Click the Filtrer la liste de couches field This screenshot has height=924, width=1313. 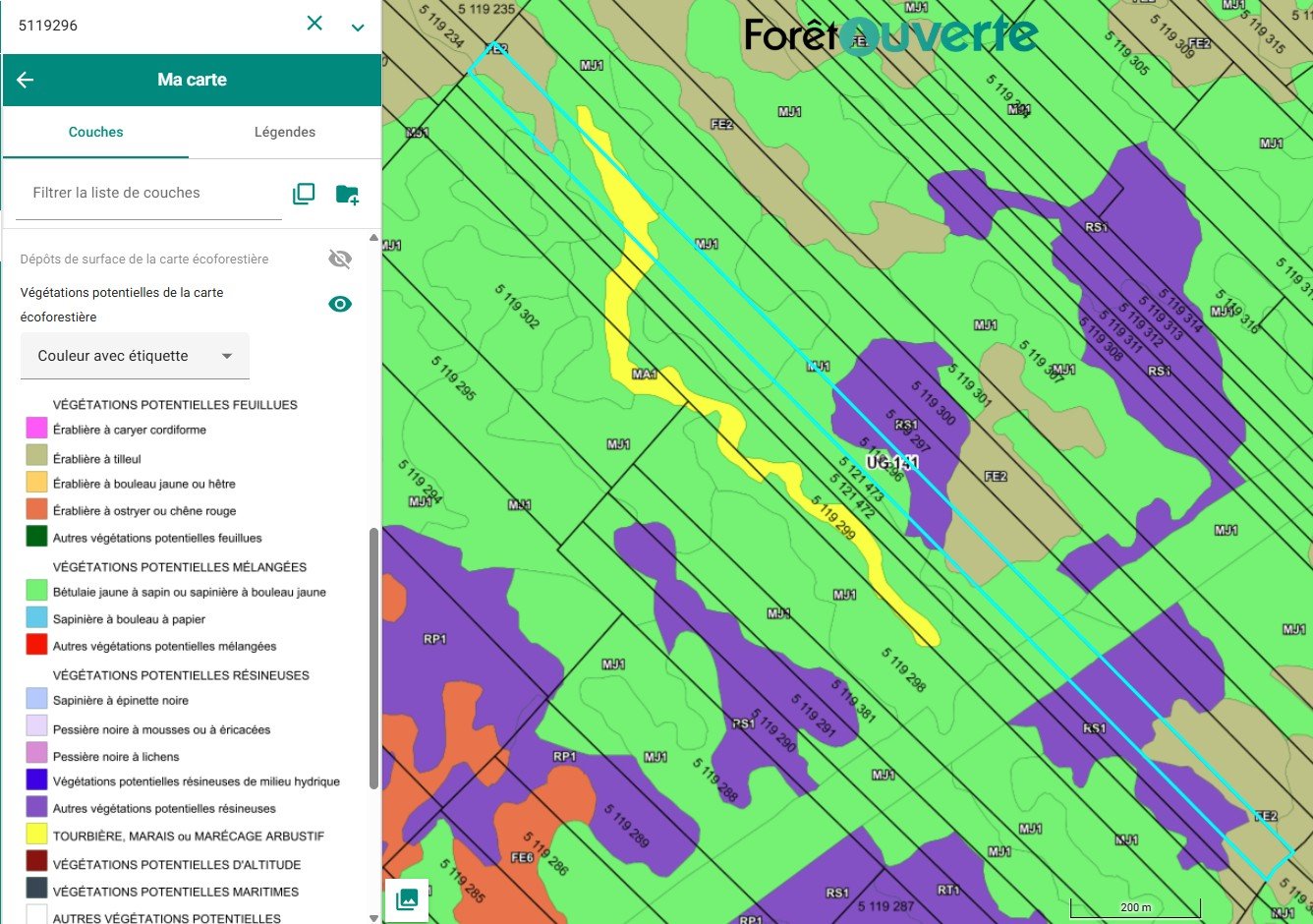(x=147, y=194)
